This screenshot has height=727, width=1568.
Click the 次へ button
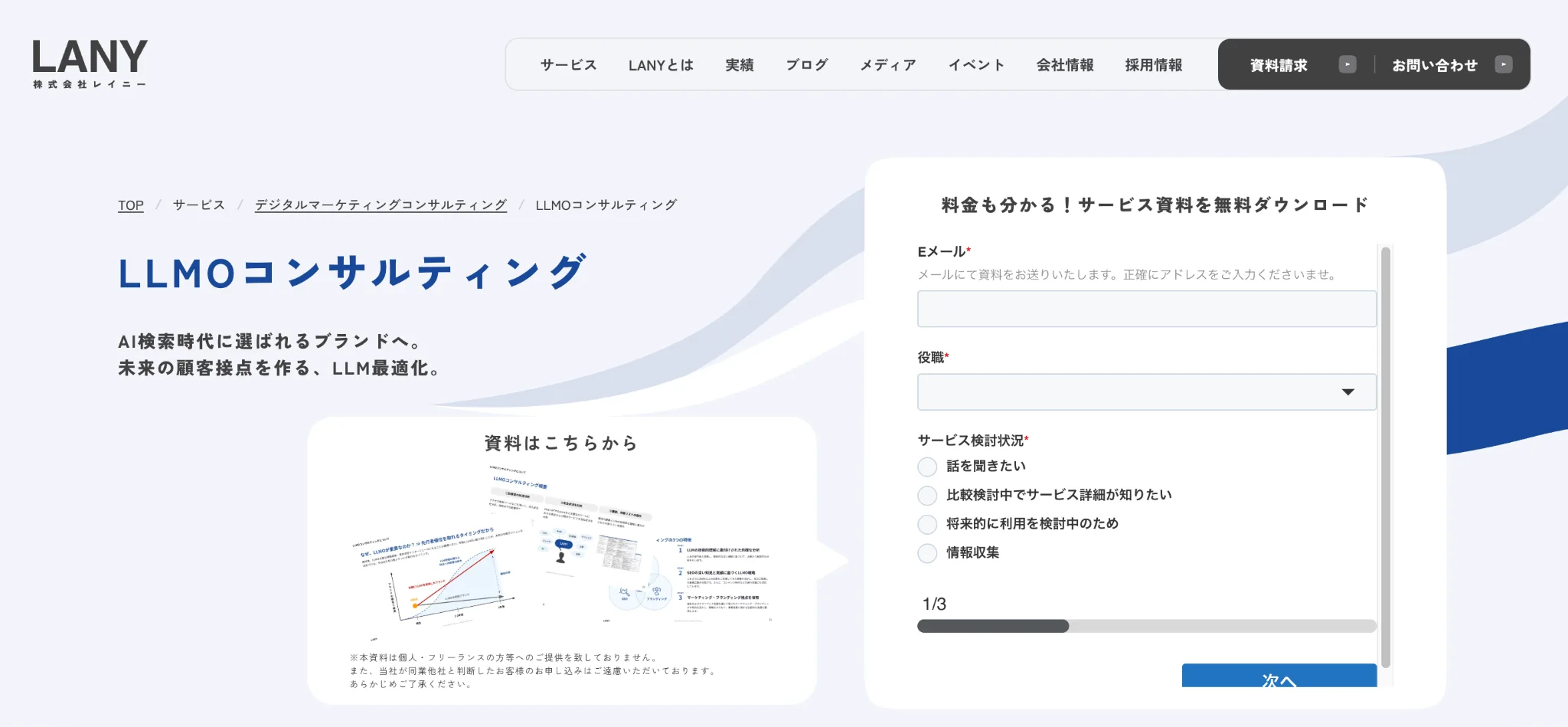click(x=1279, y=676)
